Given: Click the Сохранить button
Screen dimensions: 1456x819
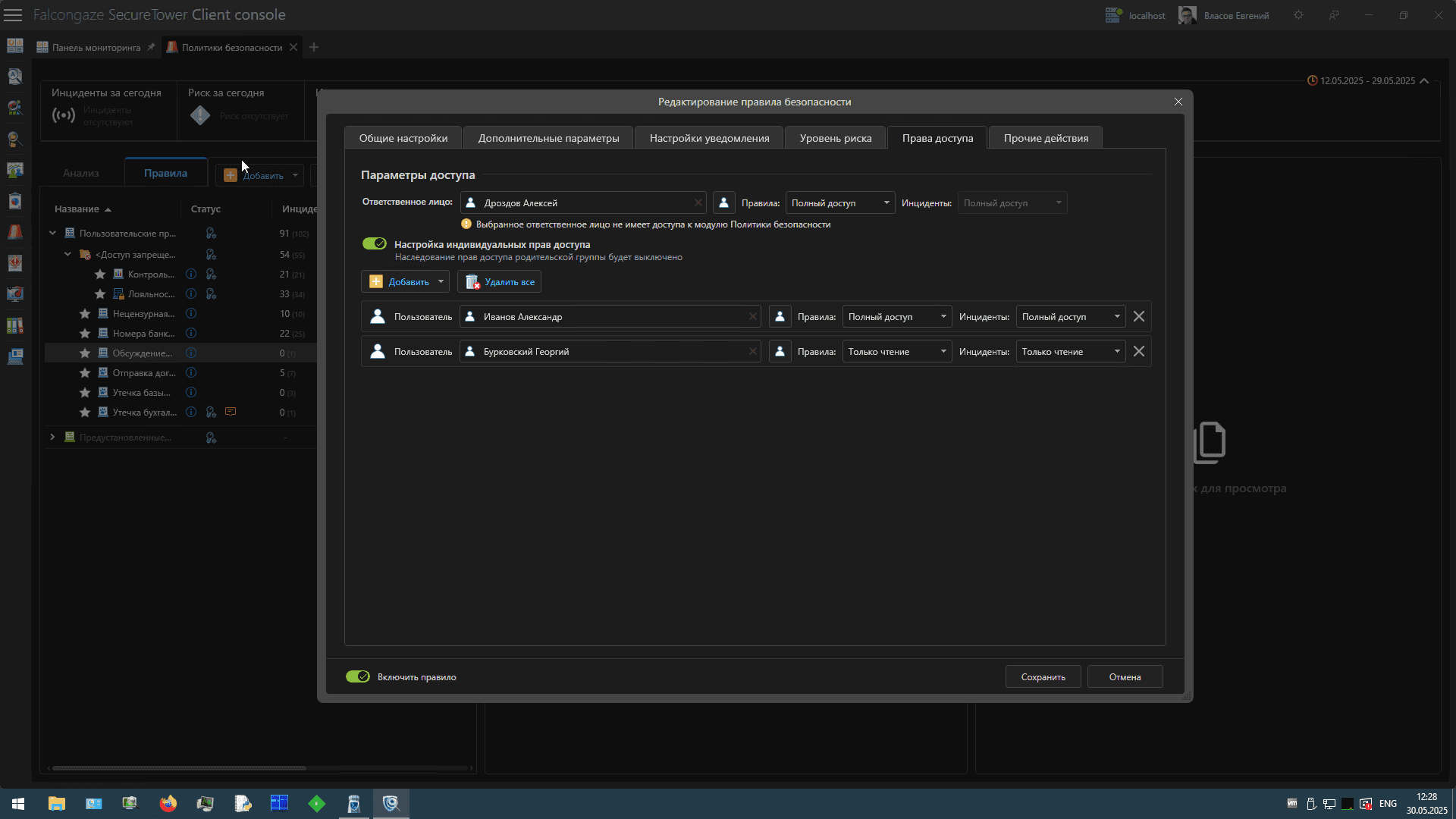Looking at the screenshot, I should (x=1043, y=676).
